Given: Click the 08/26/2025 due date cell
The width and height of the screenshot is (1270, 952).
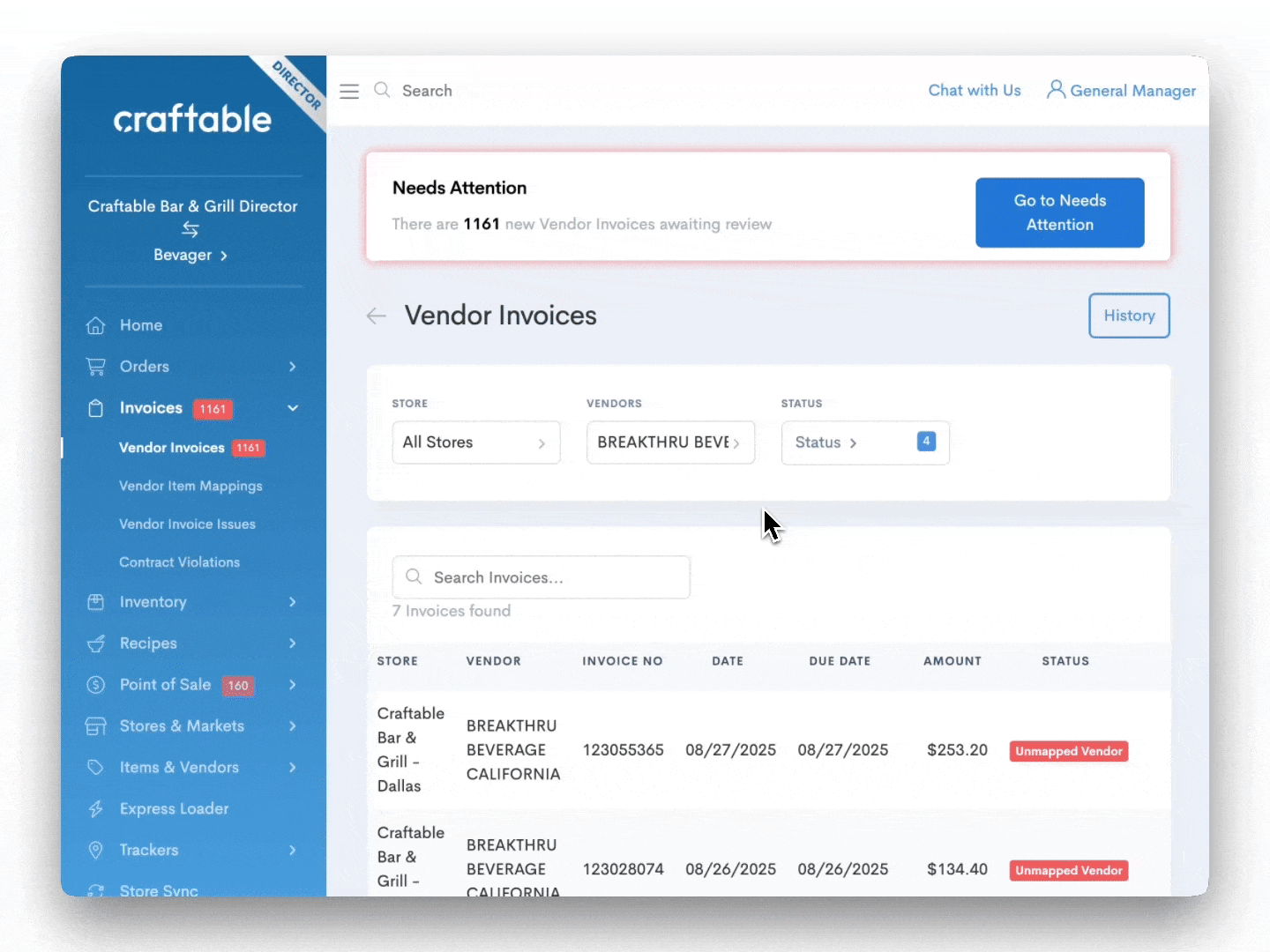Looking at the screenshot, I should point(843,869).
